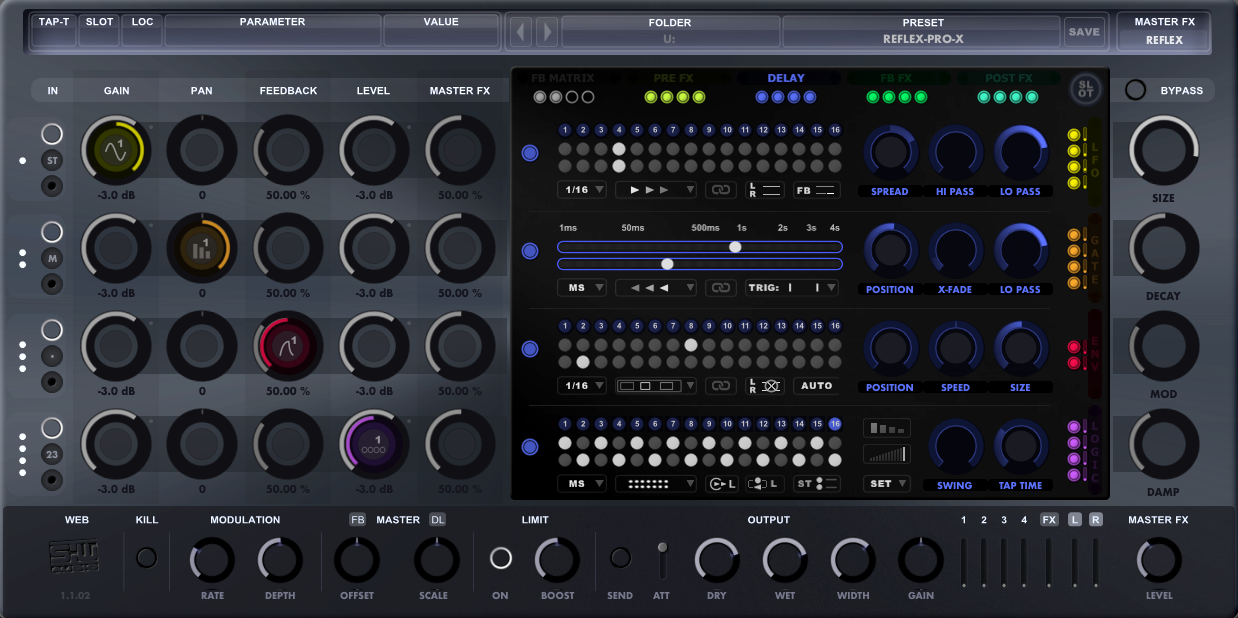Switch to the FB FX tab
Viewport: 1238px width, 618px height.
(898, 77)
